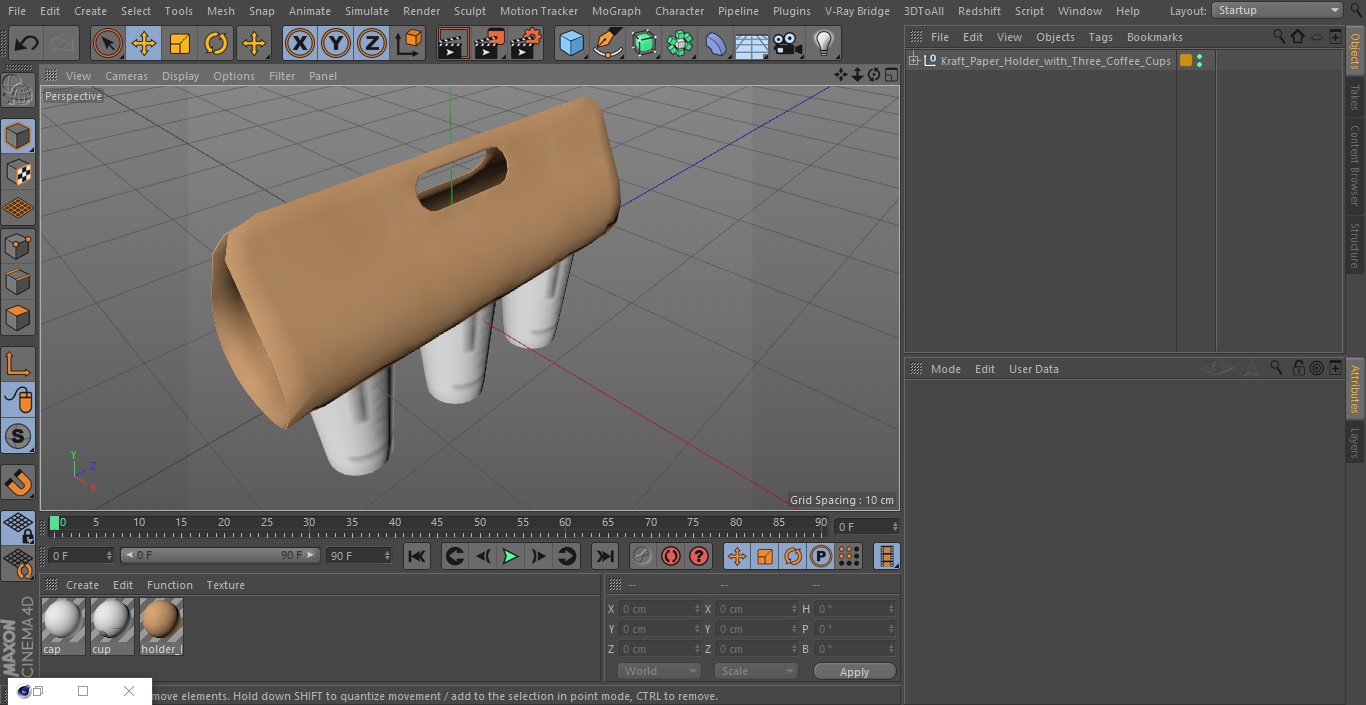Open the attribute manager User Data menu
The height and width of the screenshot is (705, 1366).
tap(1033, 369)
